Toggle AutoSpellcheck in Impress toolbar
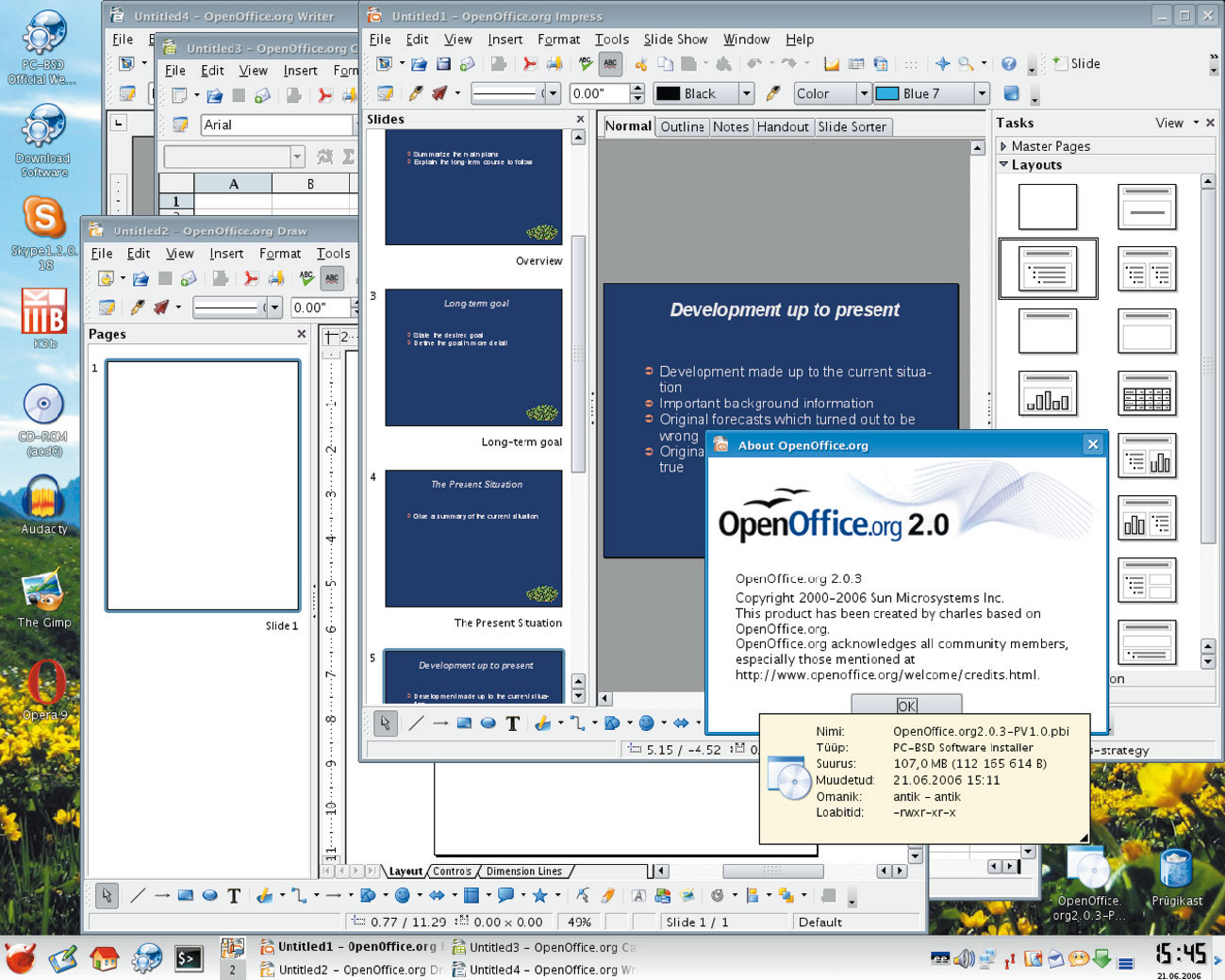This screenshot has height=980, width=1225. point(611,64)
